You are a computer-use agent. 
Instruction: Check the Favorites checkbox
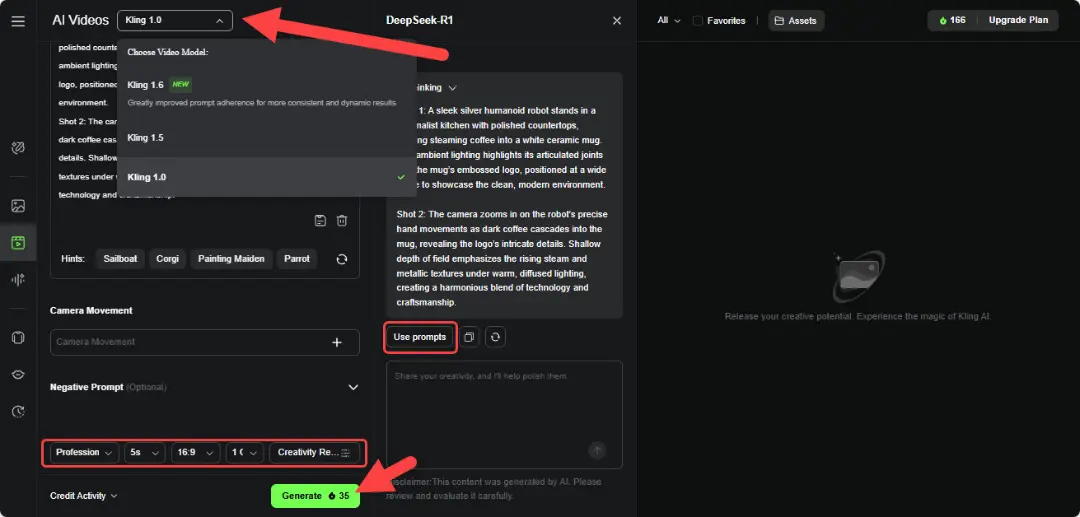click(698, 21)
